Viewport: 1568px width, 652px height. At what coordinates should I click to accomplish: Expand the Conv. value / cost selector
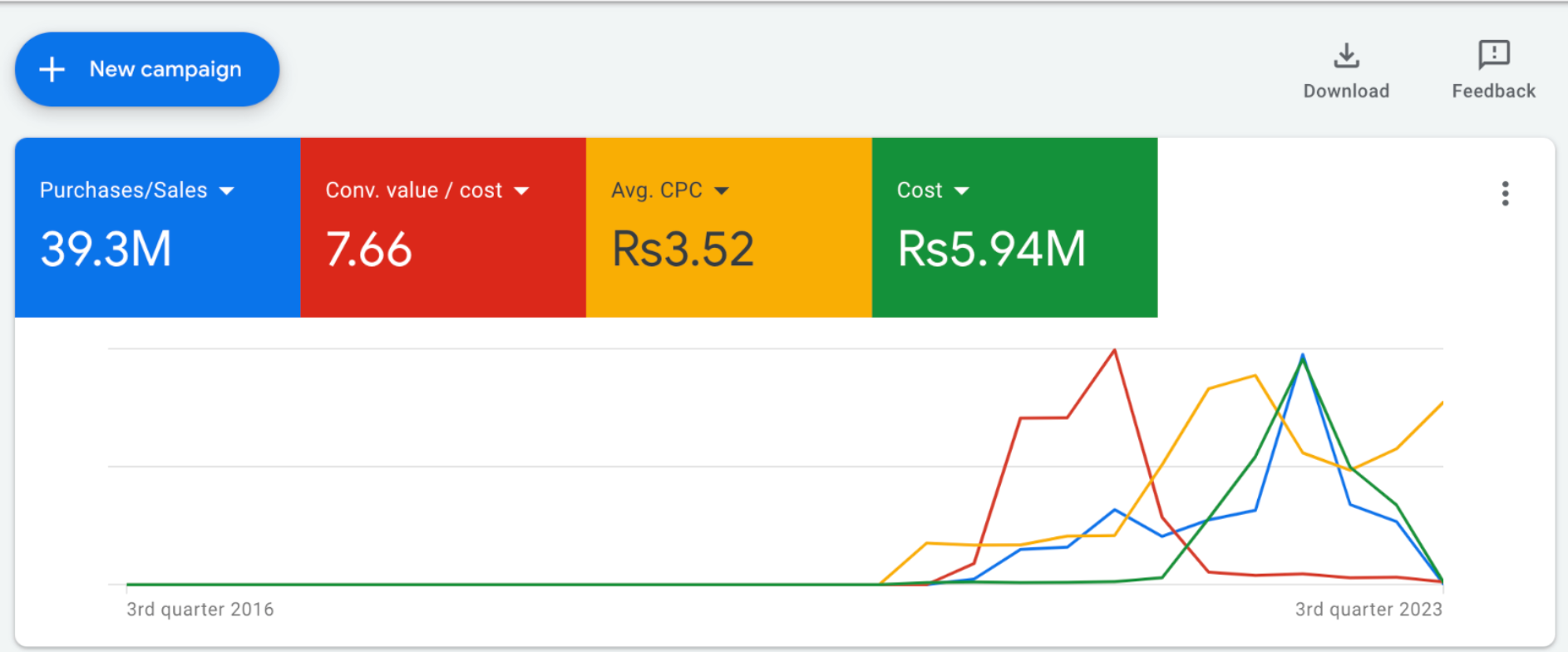pos(522,190)
